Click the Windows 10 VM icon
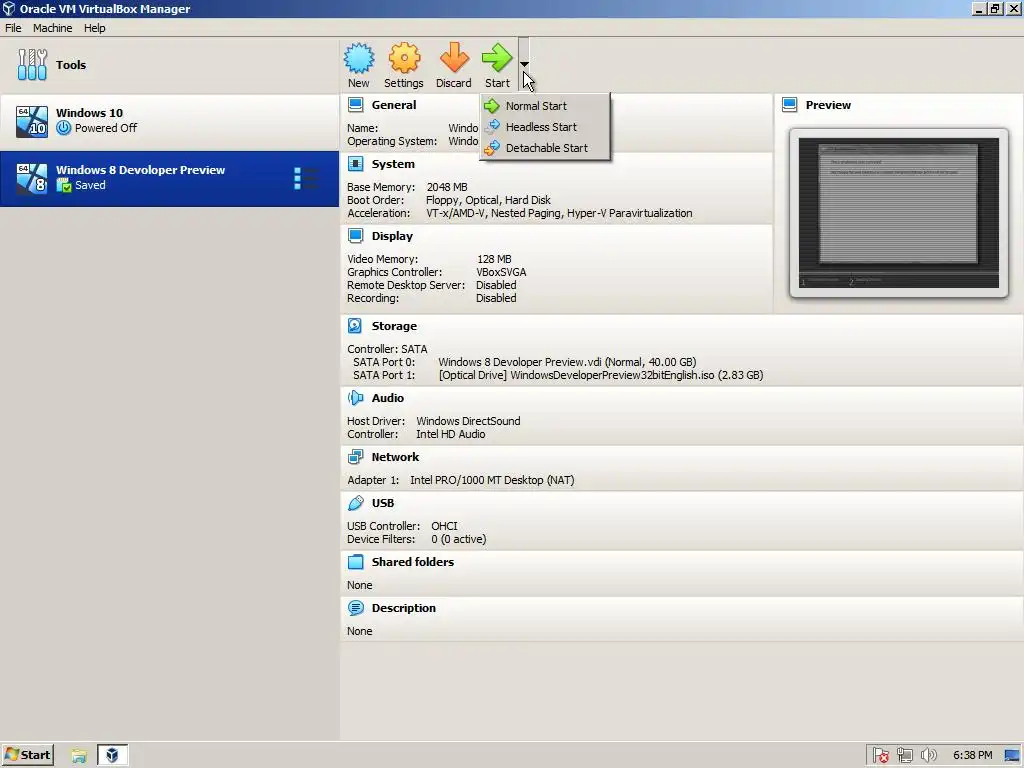 pyautogui.click(x=32, y=121)
